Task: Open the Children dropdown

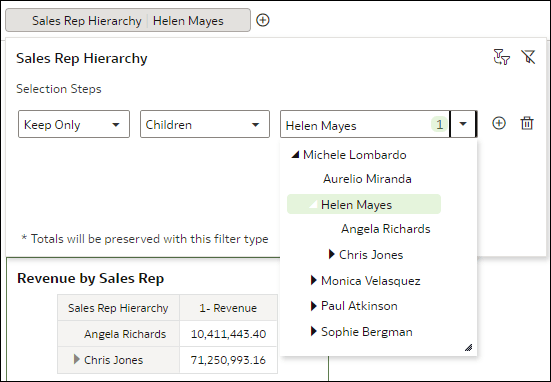Action: click(x=205, y=124)
